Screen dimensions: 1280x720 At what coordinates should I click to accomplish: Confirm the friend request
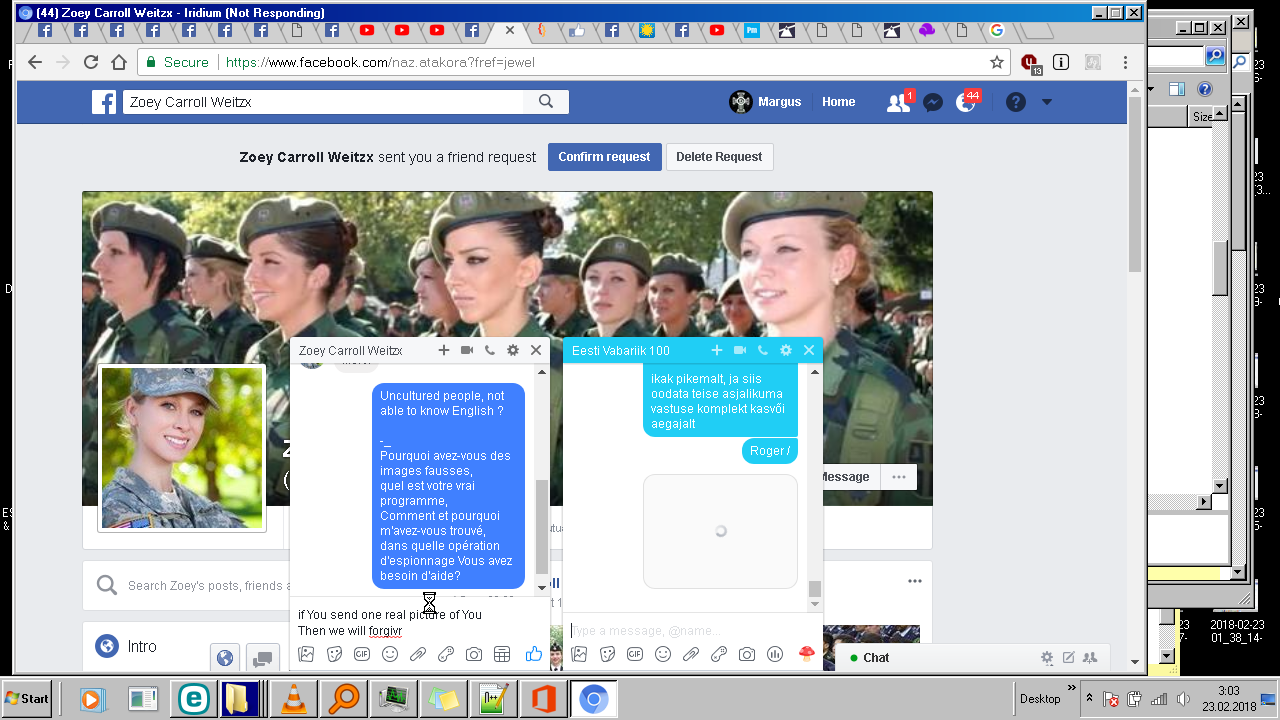[604, 157]
